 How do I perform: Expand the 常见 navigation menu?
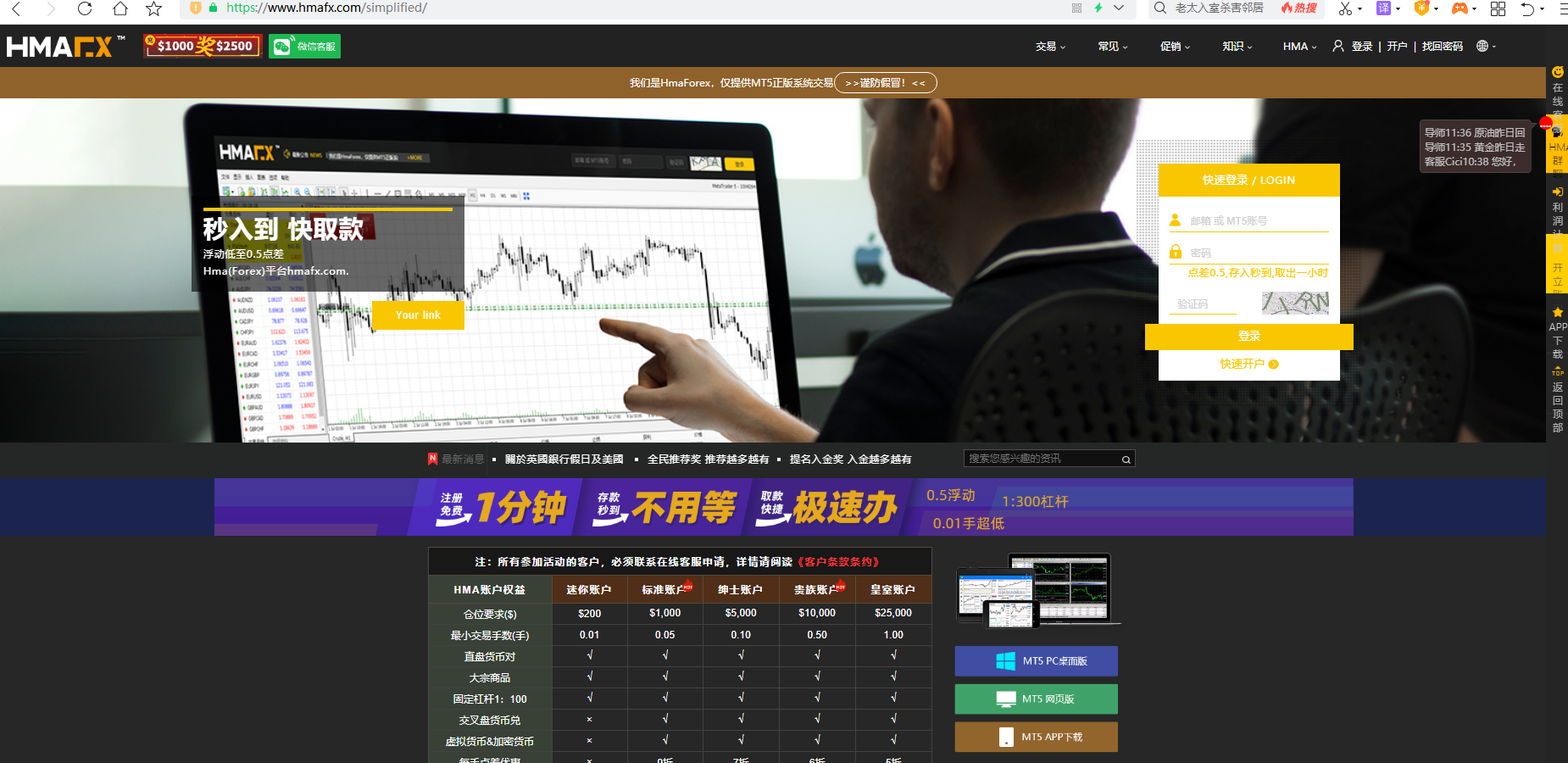[x=1113, y=47]
